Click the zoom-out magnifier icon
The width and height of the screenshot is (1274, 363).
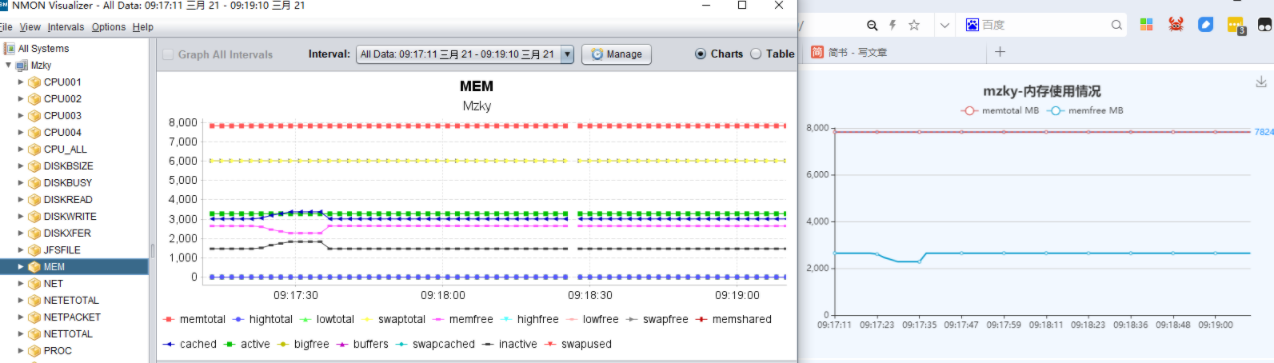(x=873, y=25)
